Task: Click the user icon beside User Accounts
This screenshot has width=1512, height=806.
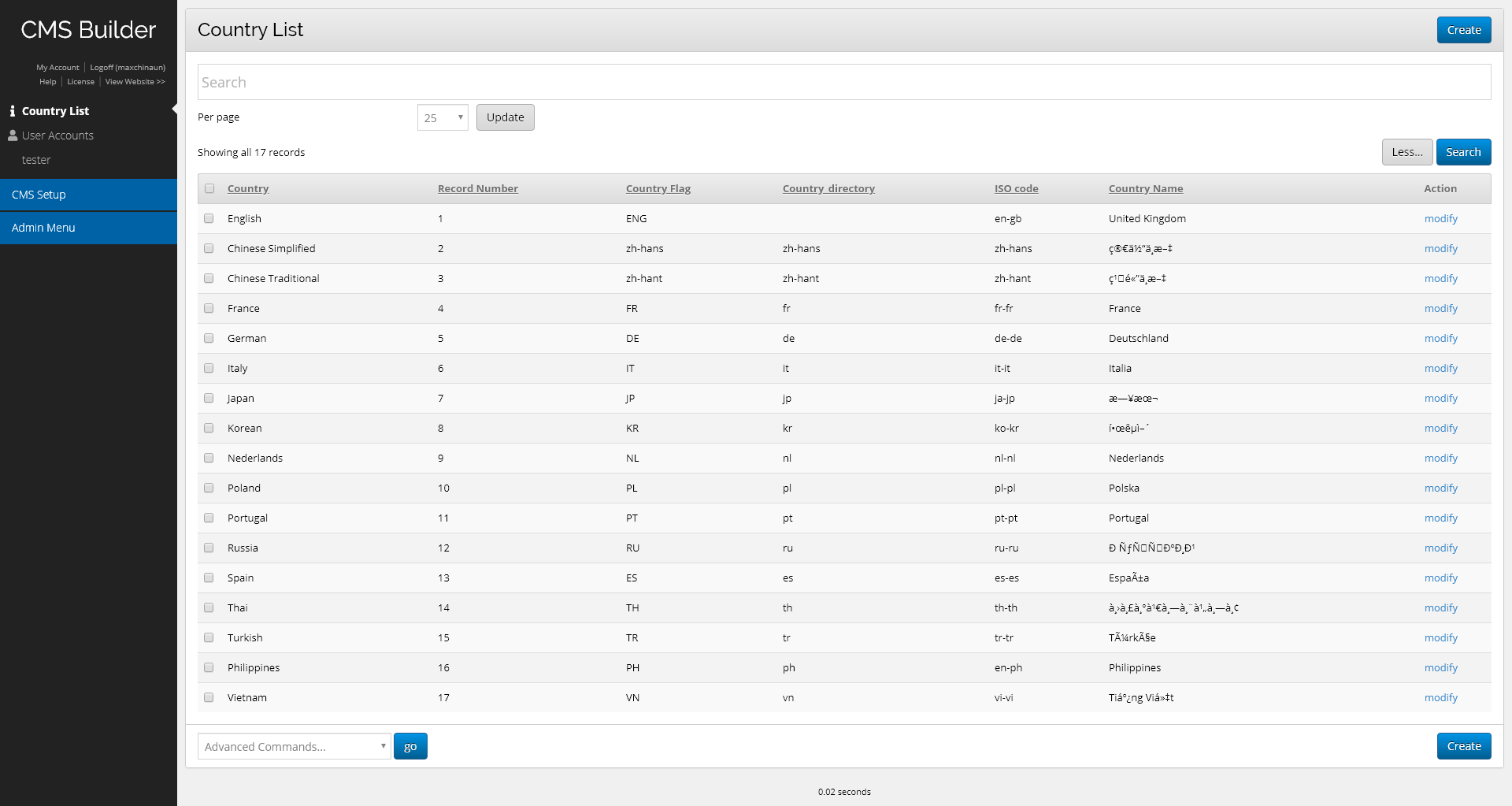Action: [13, 136]
